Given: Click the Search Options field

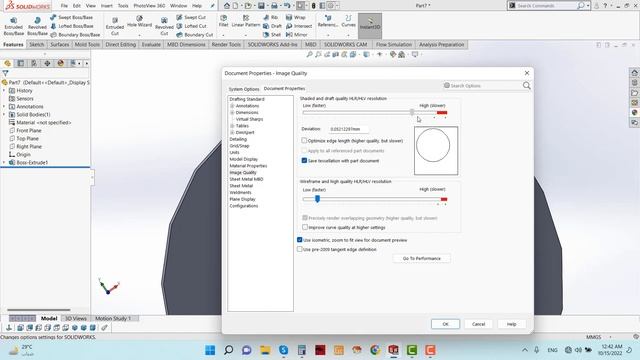Looking at the screenshot, I should tap(482, 86).
